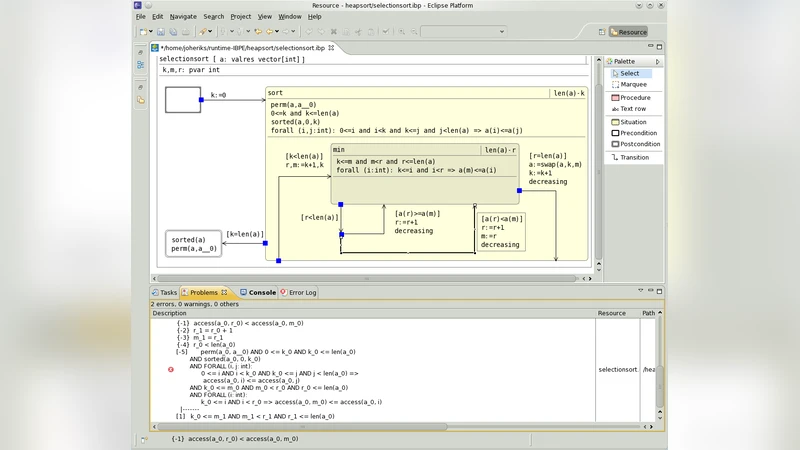Open the Problems view menu dropdown arrow
800x450 pixels.
(x=641, y=292)
